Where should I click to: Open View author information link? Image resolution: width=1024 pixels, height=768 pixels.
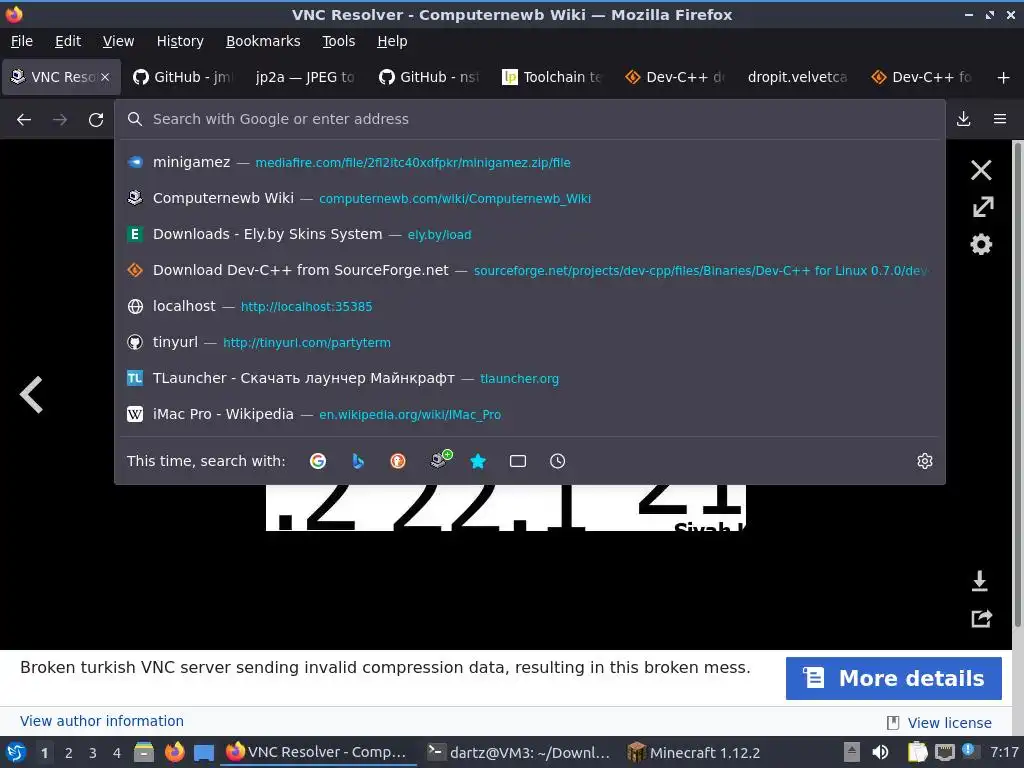click(102, 721)
